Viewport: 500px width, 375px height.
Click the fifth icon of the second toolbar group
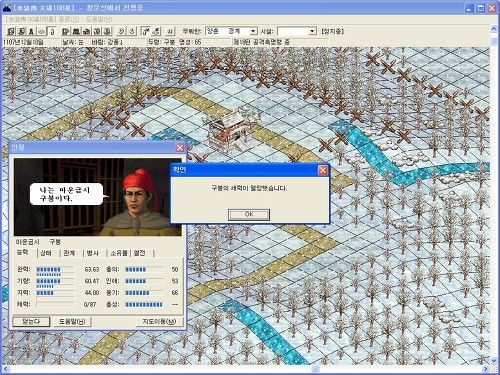pyautogui.click(x=107, y=31)
